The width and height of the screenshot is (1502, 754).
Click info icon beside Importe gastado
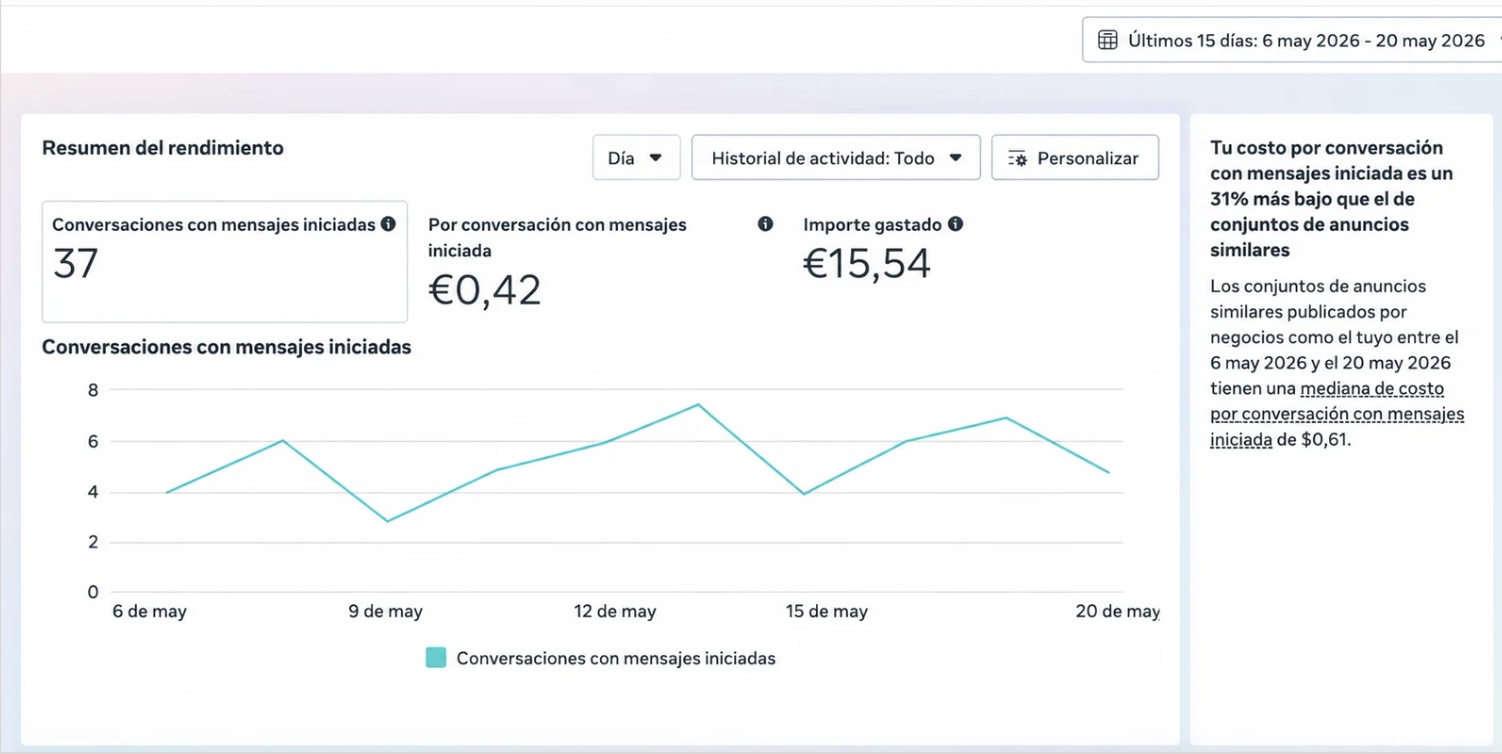955,224
